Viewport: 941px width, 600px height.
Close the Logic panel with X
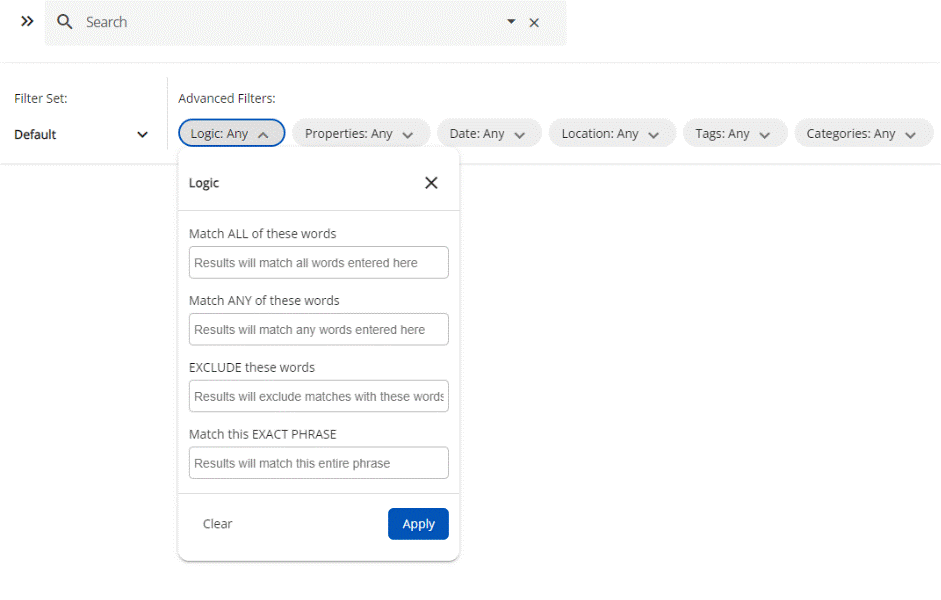coord(431,183)
